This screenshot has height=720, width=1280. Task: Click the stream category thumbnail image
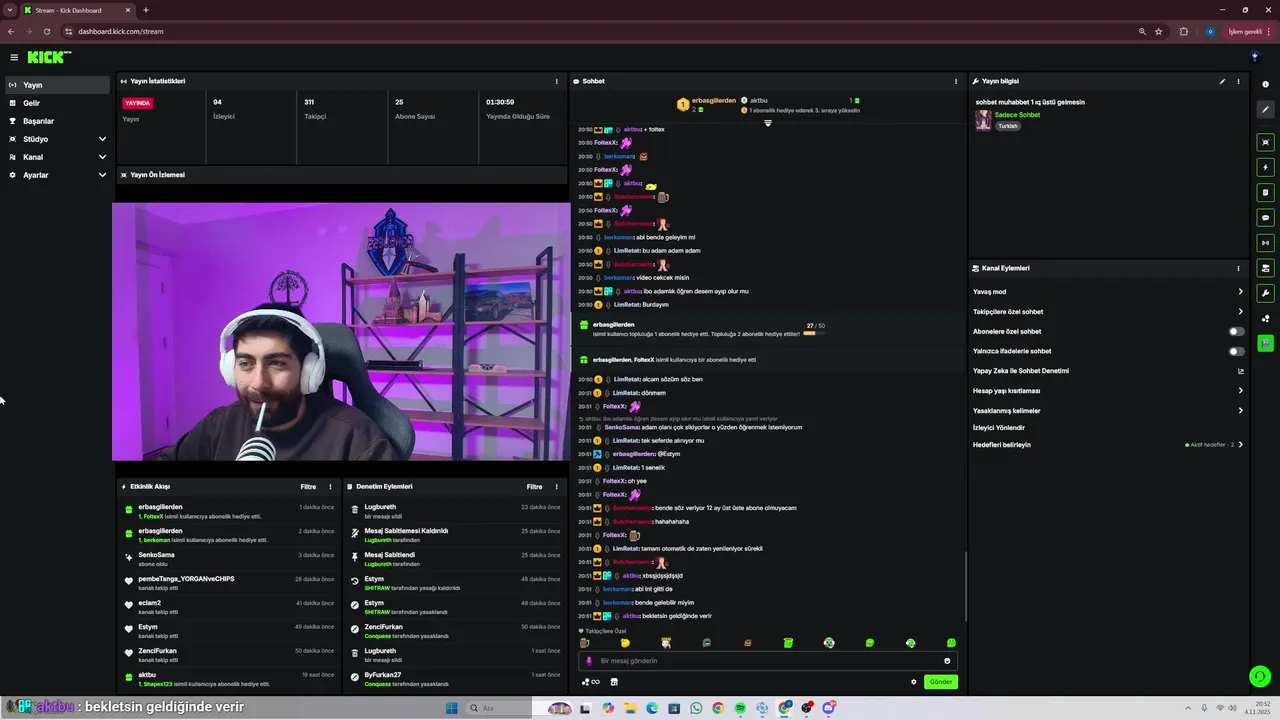[x=983, y=120]
